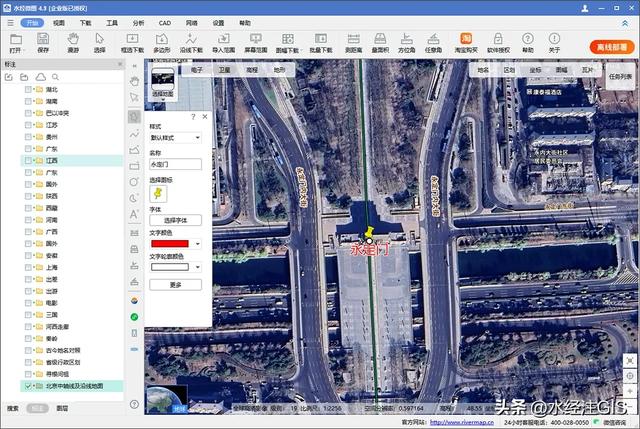Check the 江西 folder checkbox
Screen dimensions: 640x429
tap(28, 160)
